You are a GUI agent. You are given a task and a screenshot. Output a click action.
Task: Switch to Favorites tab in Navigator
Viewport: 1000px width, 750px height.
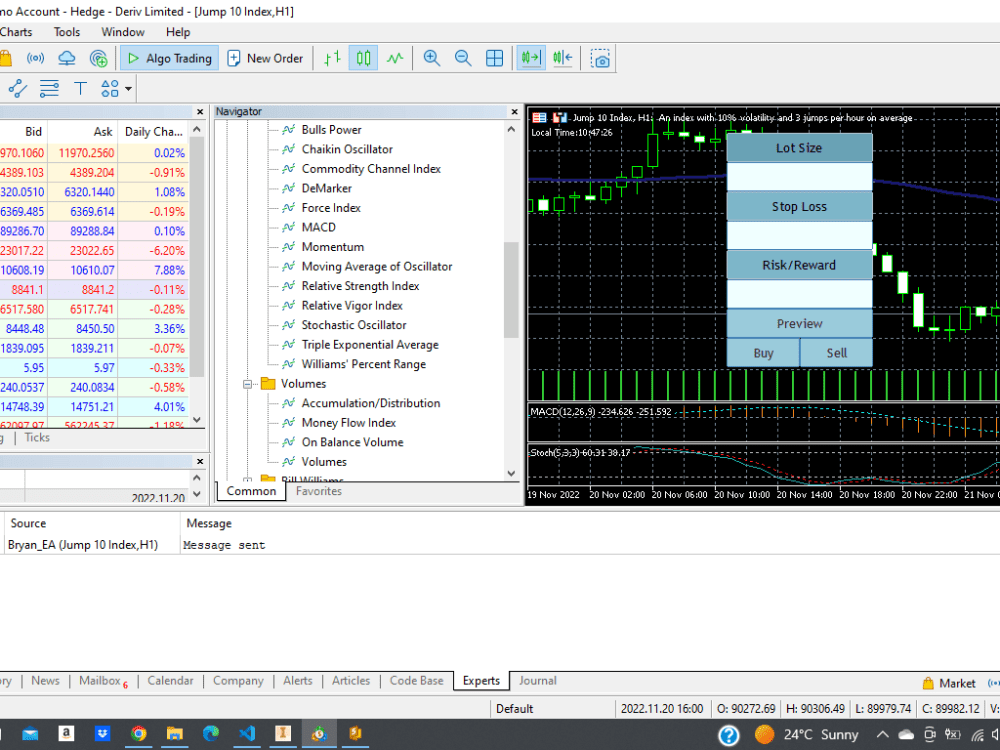318,491
